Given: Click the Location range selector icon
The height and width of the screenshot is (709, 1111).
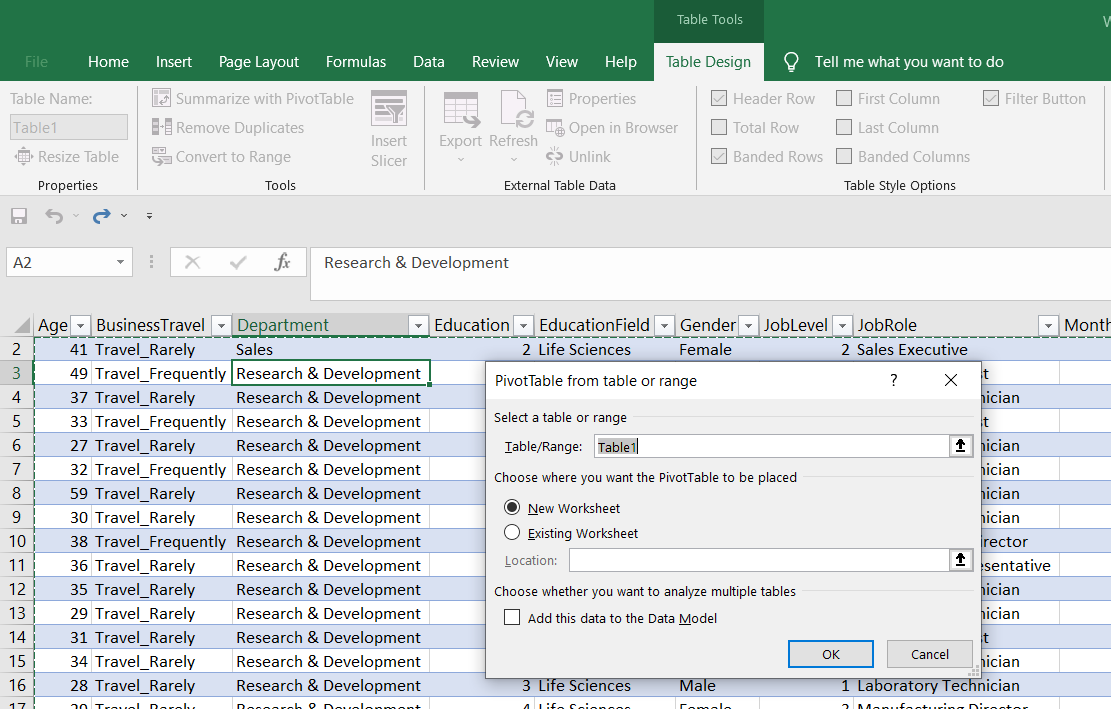Looking at the screenshot, I should [x=961, y=560].
